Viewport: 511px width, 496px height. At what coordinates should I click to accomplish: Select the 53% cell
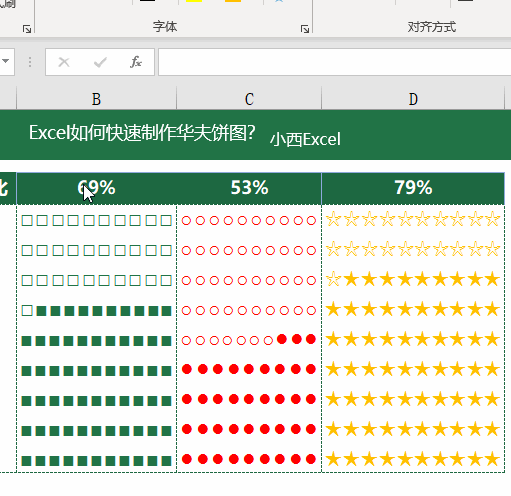pyautogui.click(x=249, y=188)
